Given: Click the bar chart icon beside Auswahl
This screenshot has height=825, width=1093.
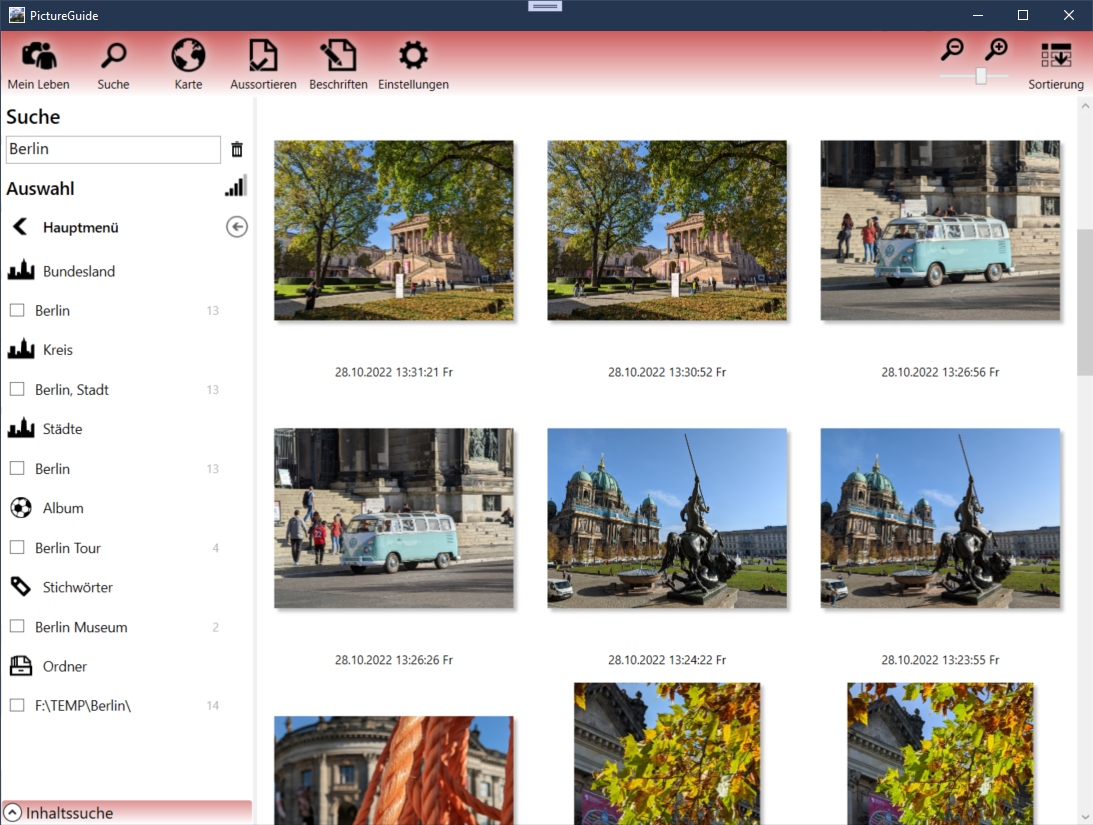Looking at the screenshot, I should pyautogui.click(x=236, y=186).
